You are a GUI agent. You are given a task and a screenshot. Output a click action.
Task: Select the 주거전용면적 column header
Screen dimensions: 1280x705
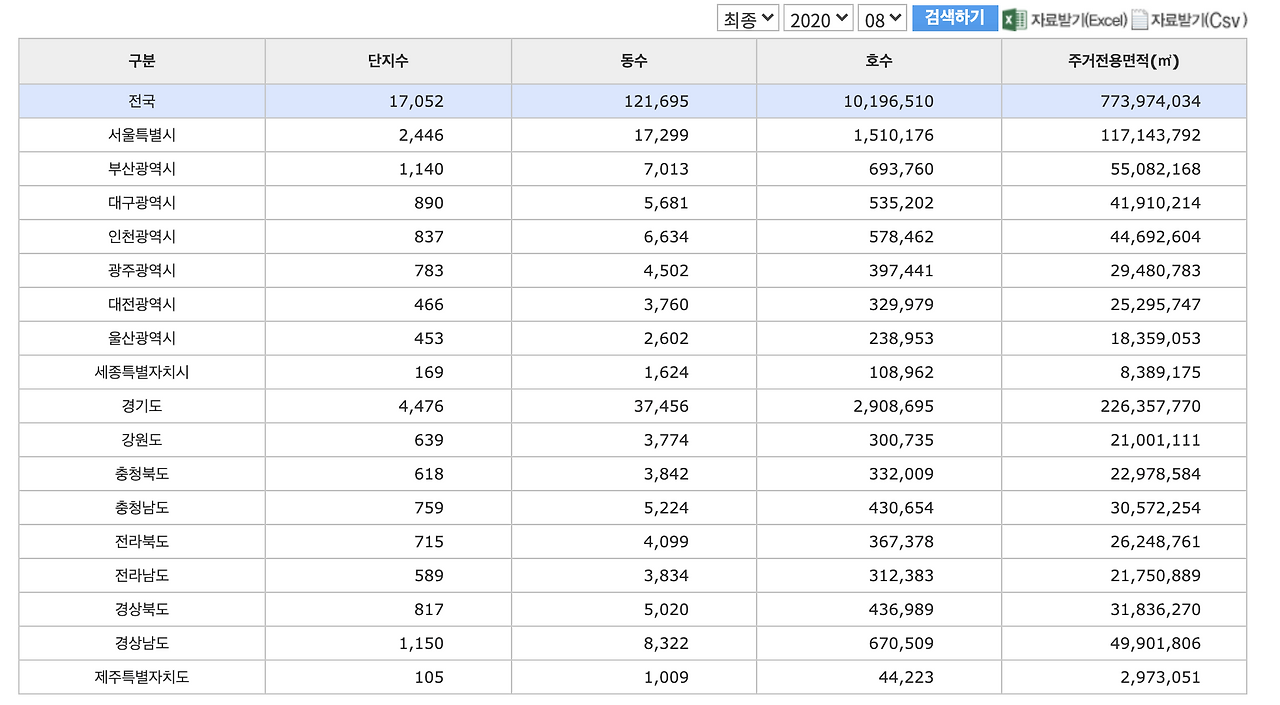(1124, 61)
